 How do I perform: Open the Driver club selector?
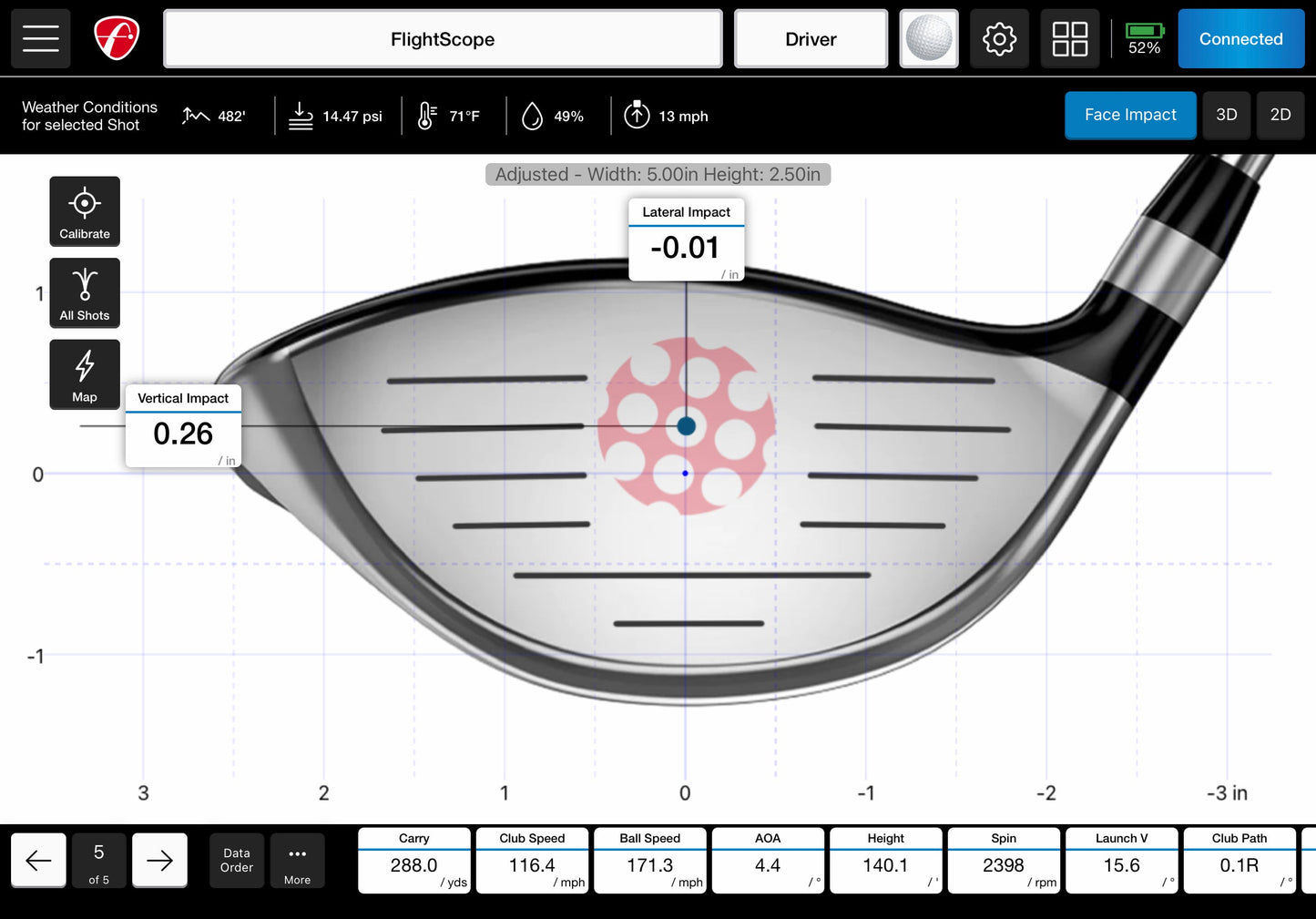(x=811, y=39)
